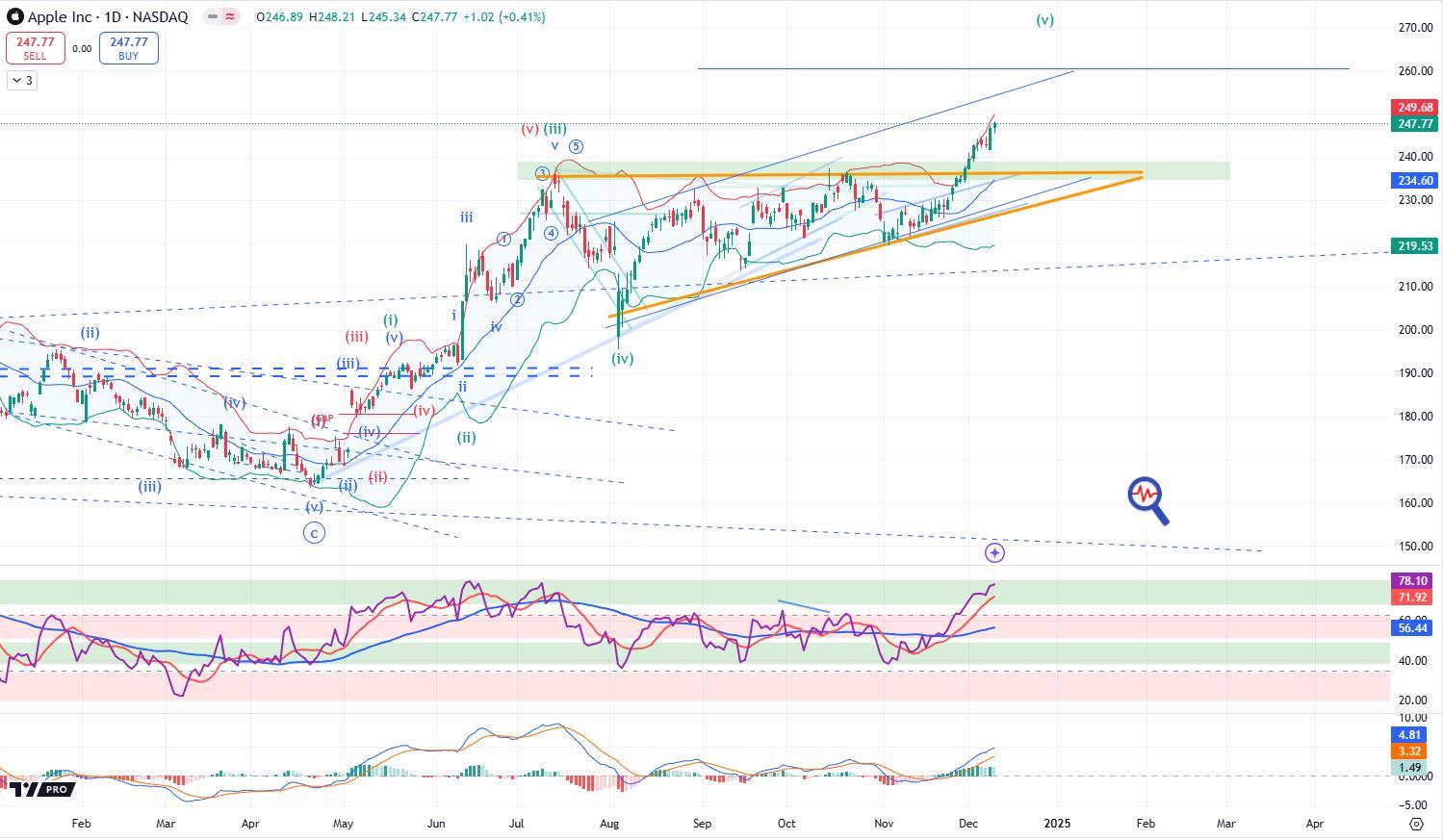Open chart settings hexagon icon on the time axis
The image size is (1443, 840).
coord(1416,824)
